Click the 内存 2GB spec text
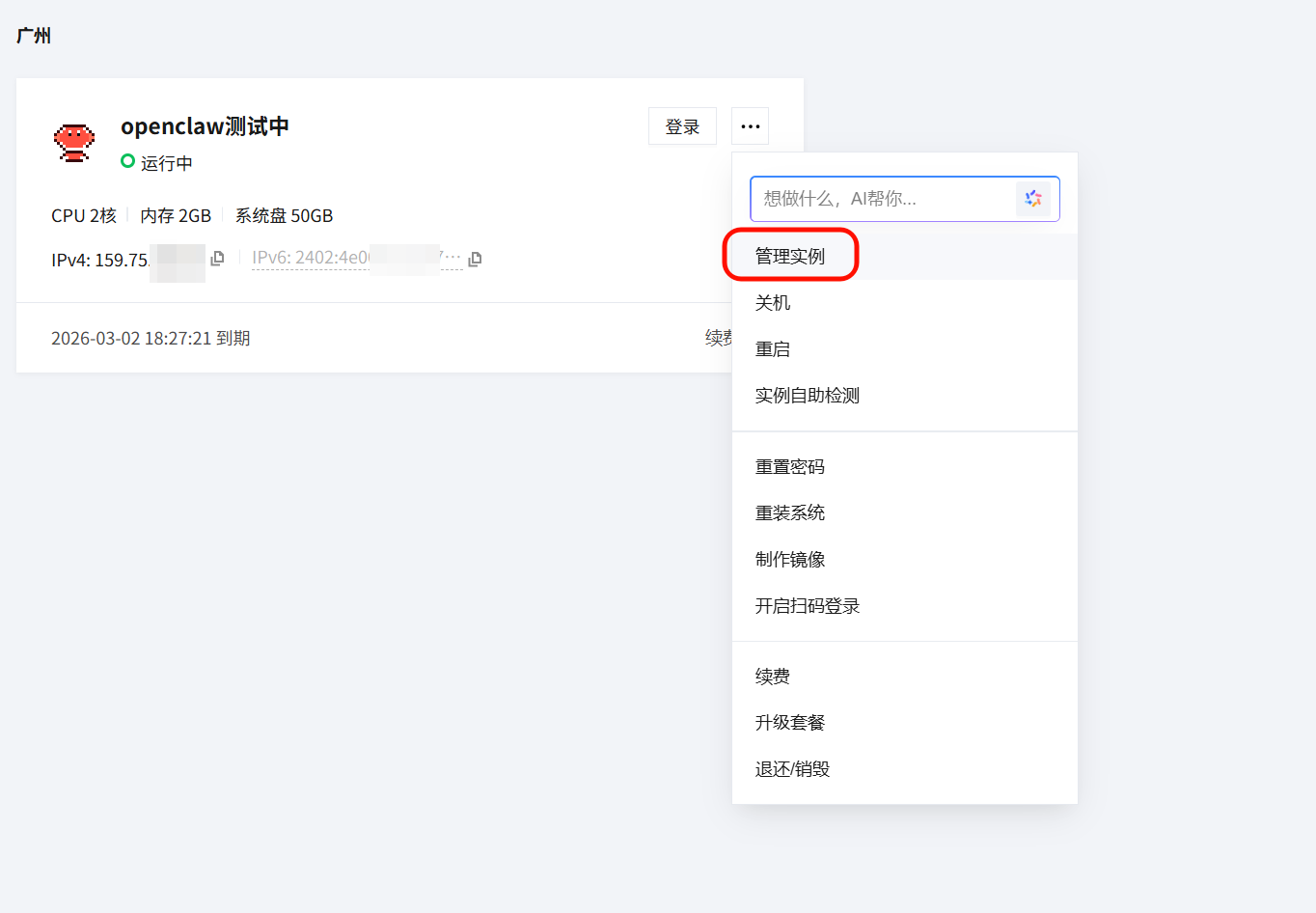The image size is (1316, 913). pyautogui.click(x=176, y=216)
